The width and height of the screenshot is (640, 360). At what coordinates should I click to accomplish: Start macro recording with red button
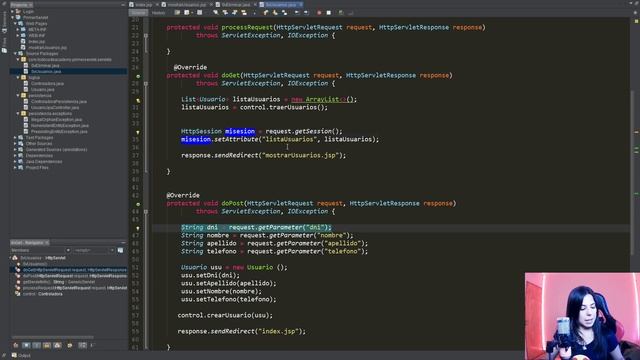[319, 13]
